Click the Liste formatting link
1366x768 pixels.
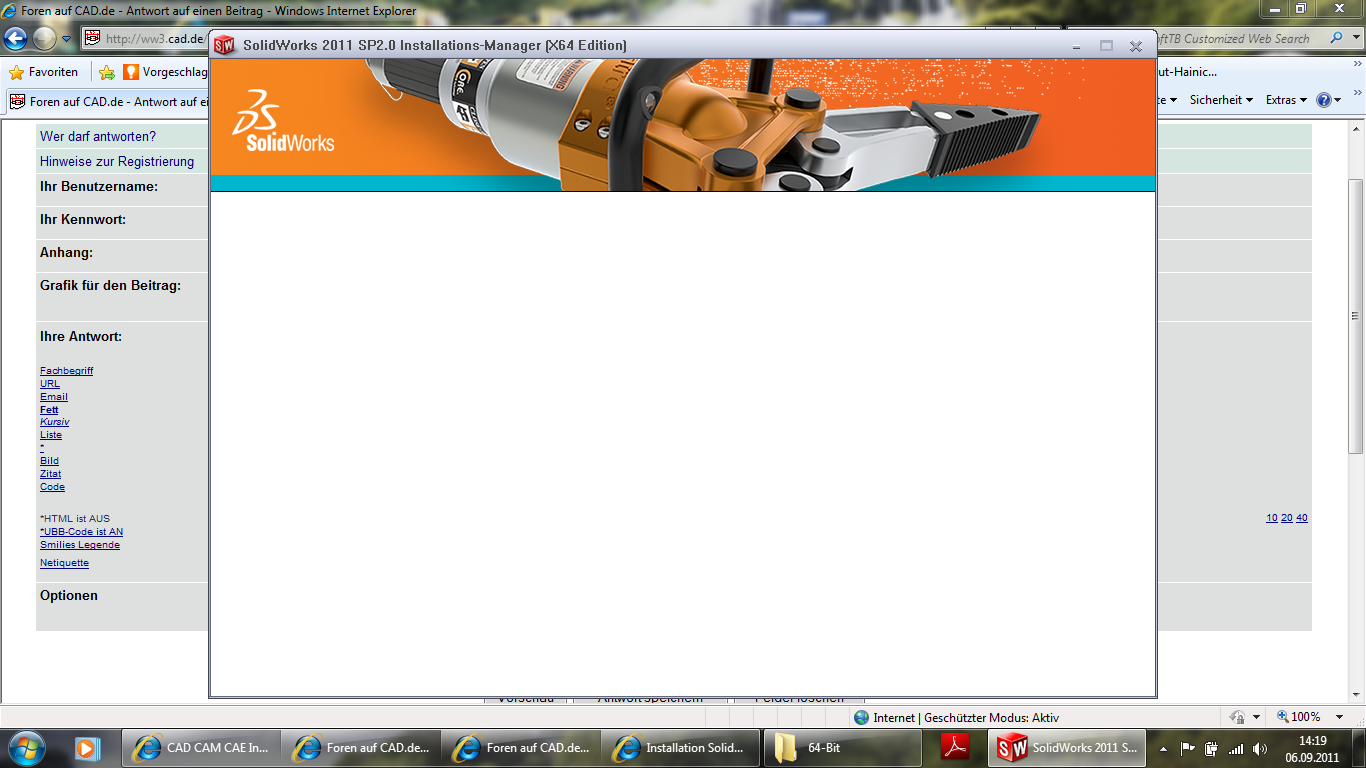point(51,435)
